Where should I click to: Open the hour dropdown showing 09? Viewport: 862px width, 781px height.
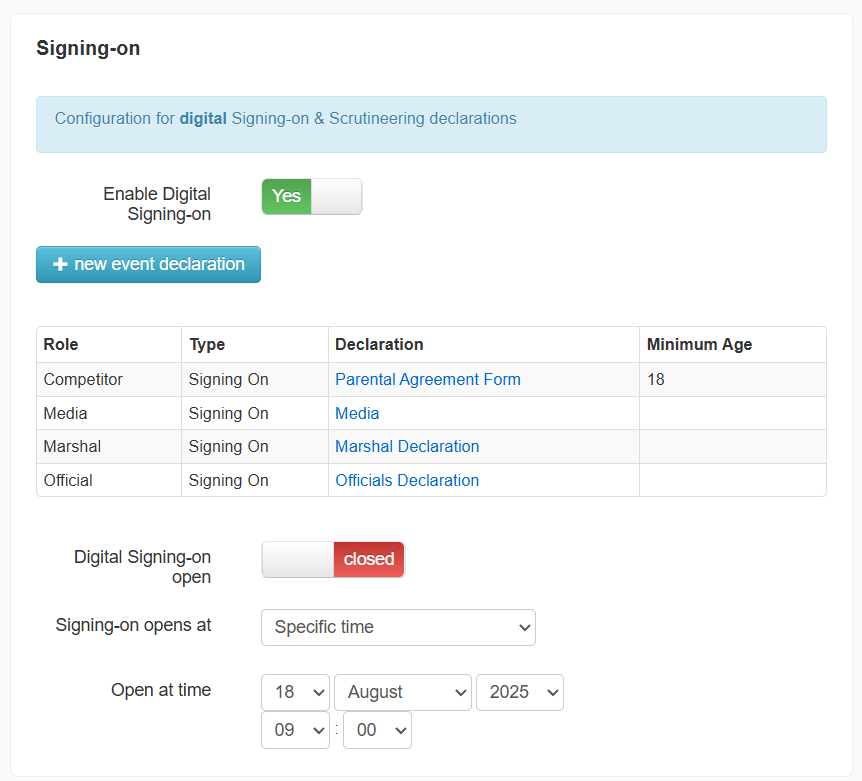click(295, 730)
